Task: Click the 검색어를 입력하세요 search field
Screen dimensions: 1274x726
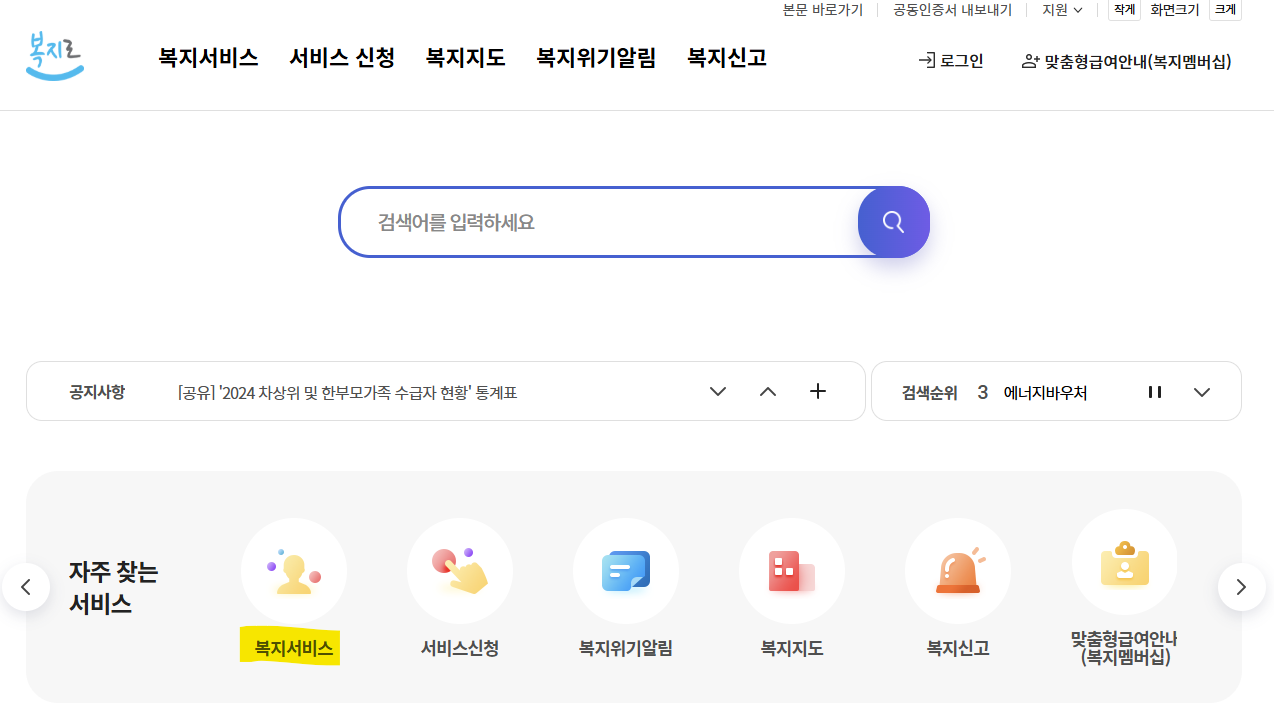Action: pyautogui.click(x=598, y=222)
